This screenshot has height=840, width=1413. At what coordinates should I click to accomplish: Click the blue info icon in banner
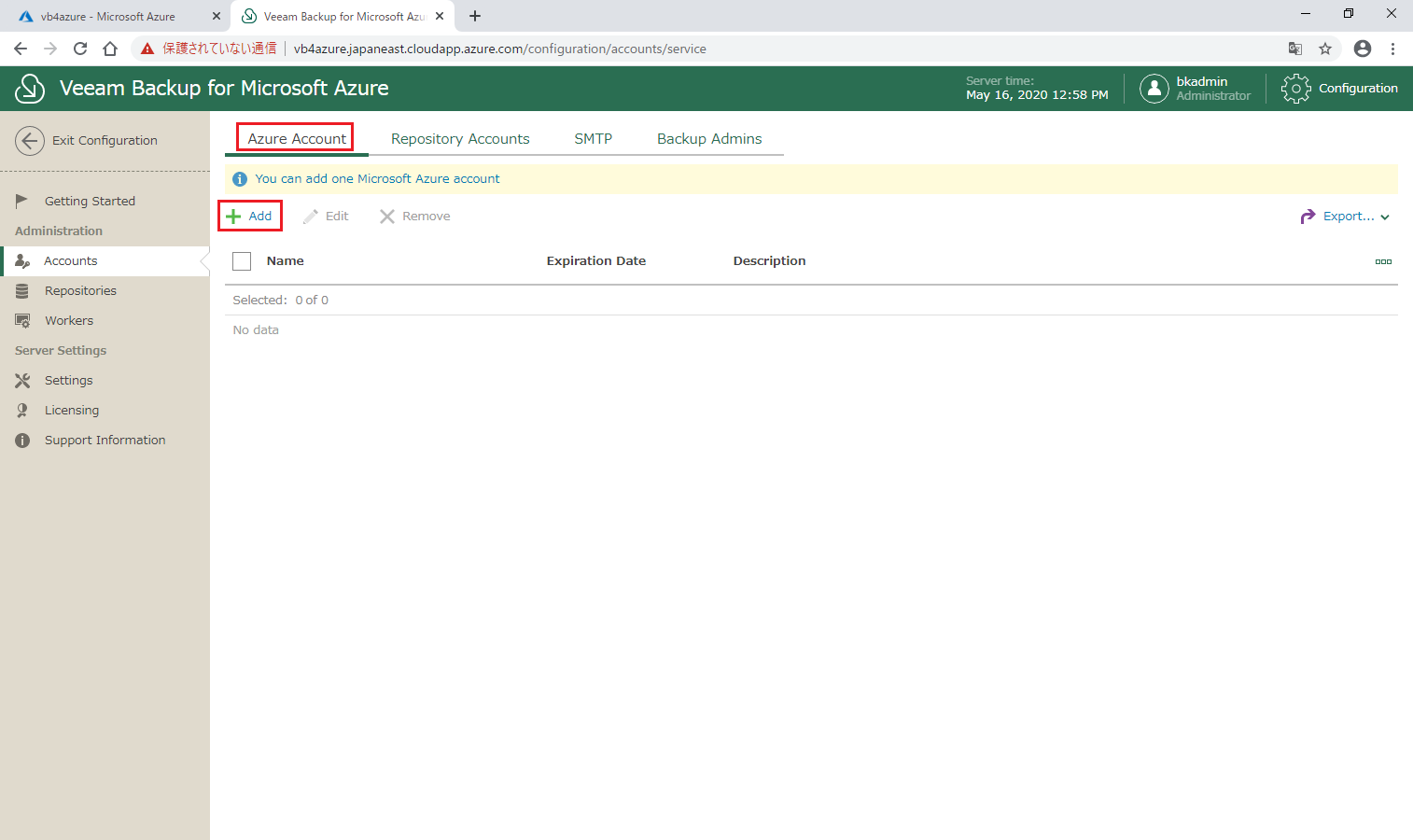(x=240, y=179)
